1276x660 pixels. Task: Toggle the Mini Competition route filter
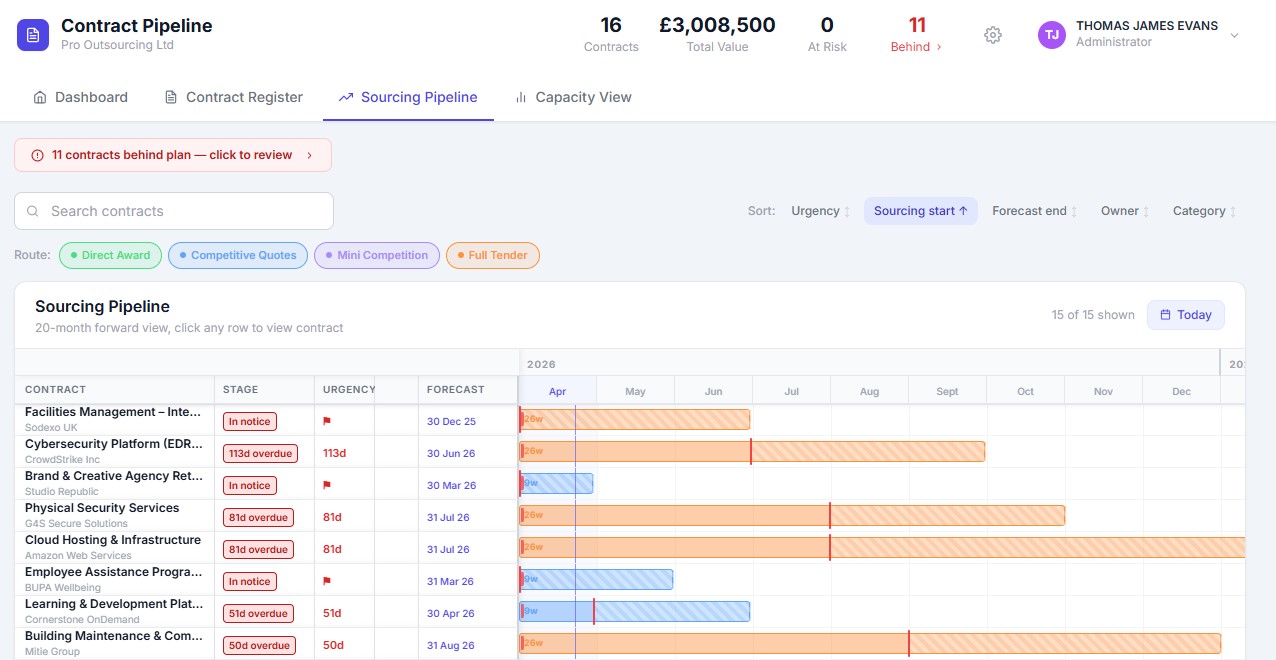(376, 255)
